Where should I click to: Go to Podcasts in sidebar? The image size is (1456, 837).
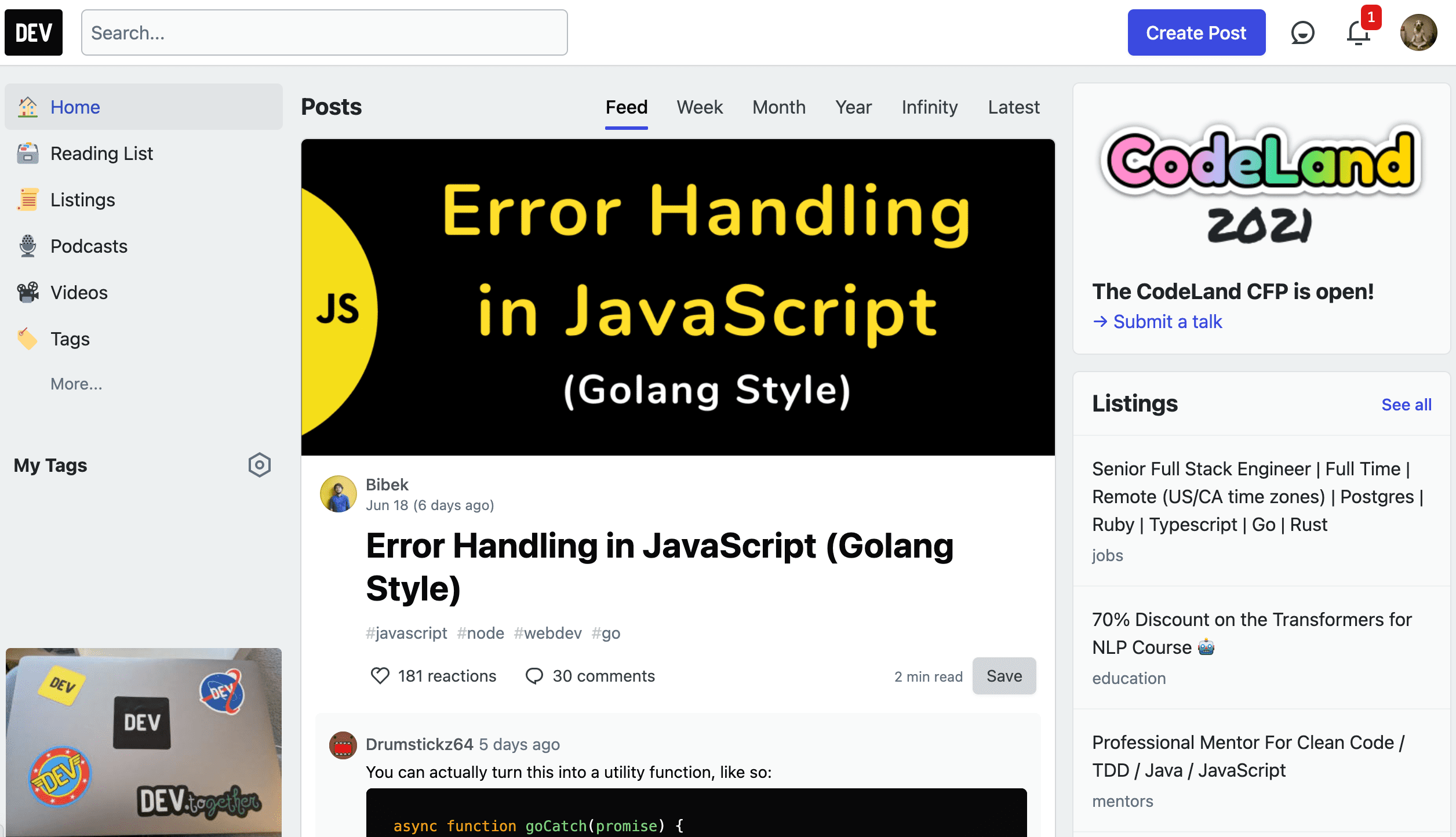(x=89, y=246)
